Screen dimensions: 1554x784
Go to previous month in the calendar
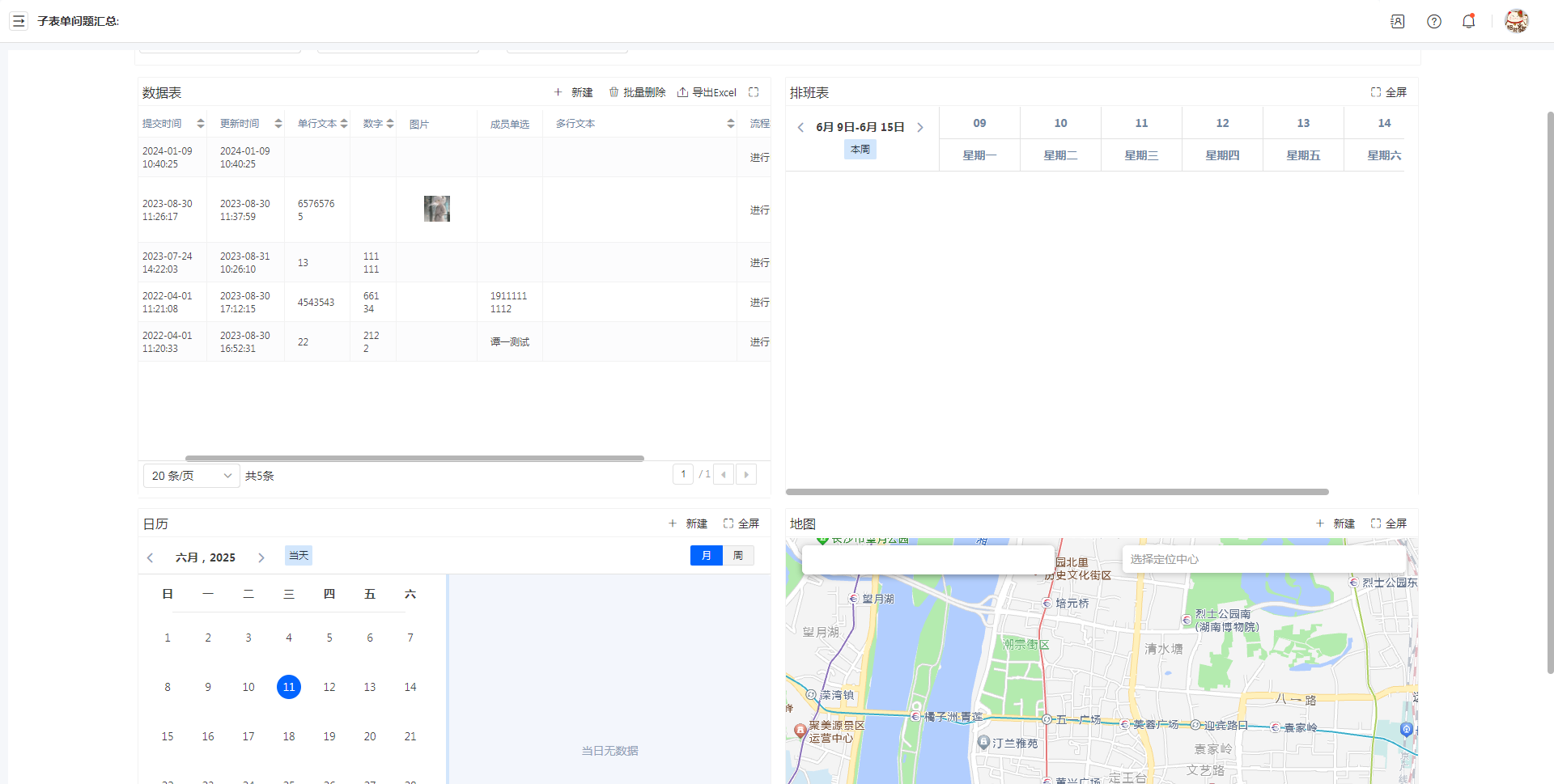tap(150, 557)
